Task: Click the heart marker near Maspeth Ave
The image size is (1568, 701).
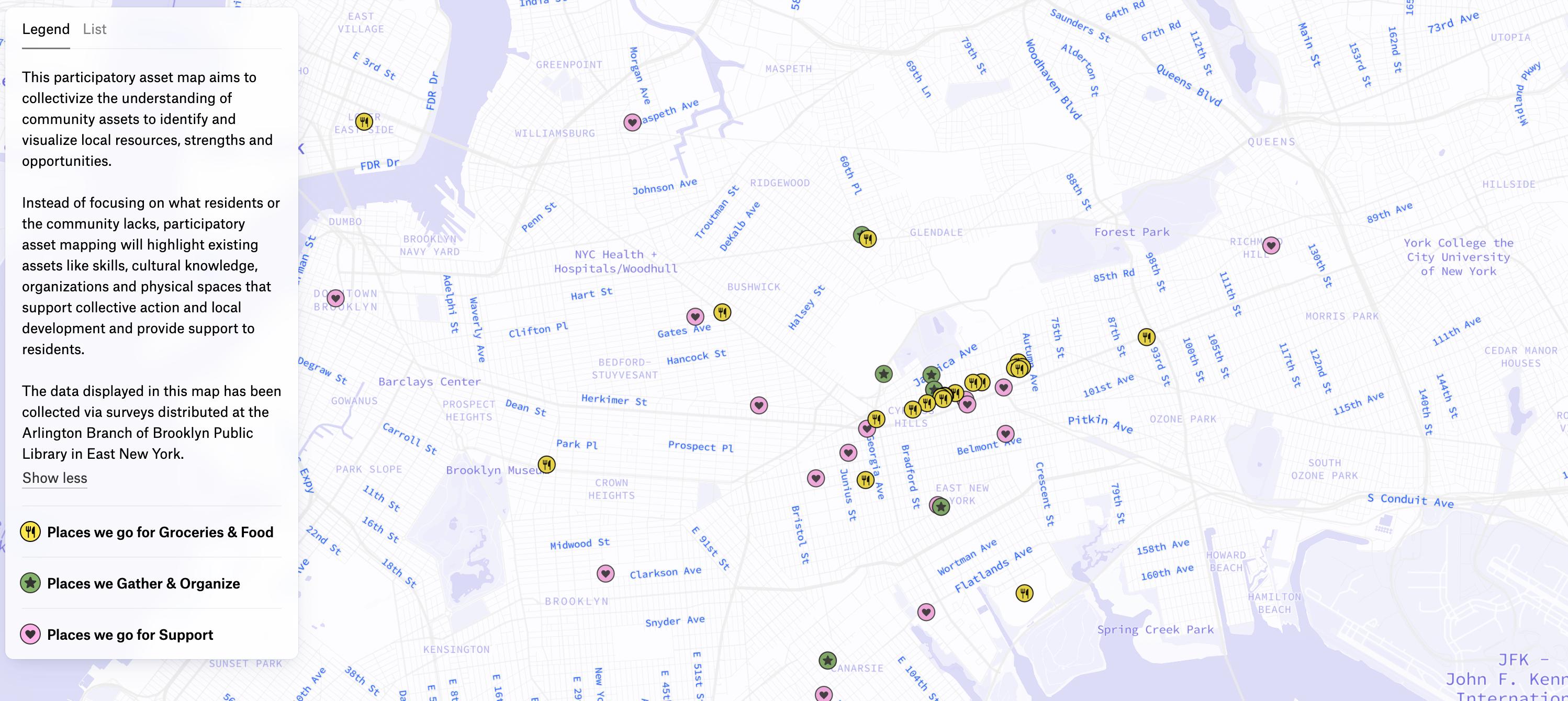Action: tap(632, 123)
